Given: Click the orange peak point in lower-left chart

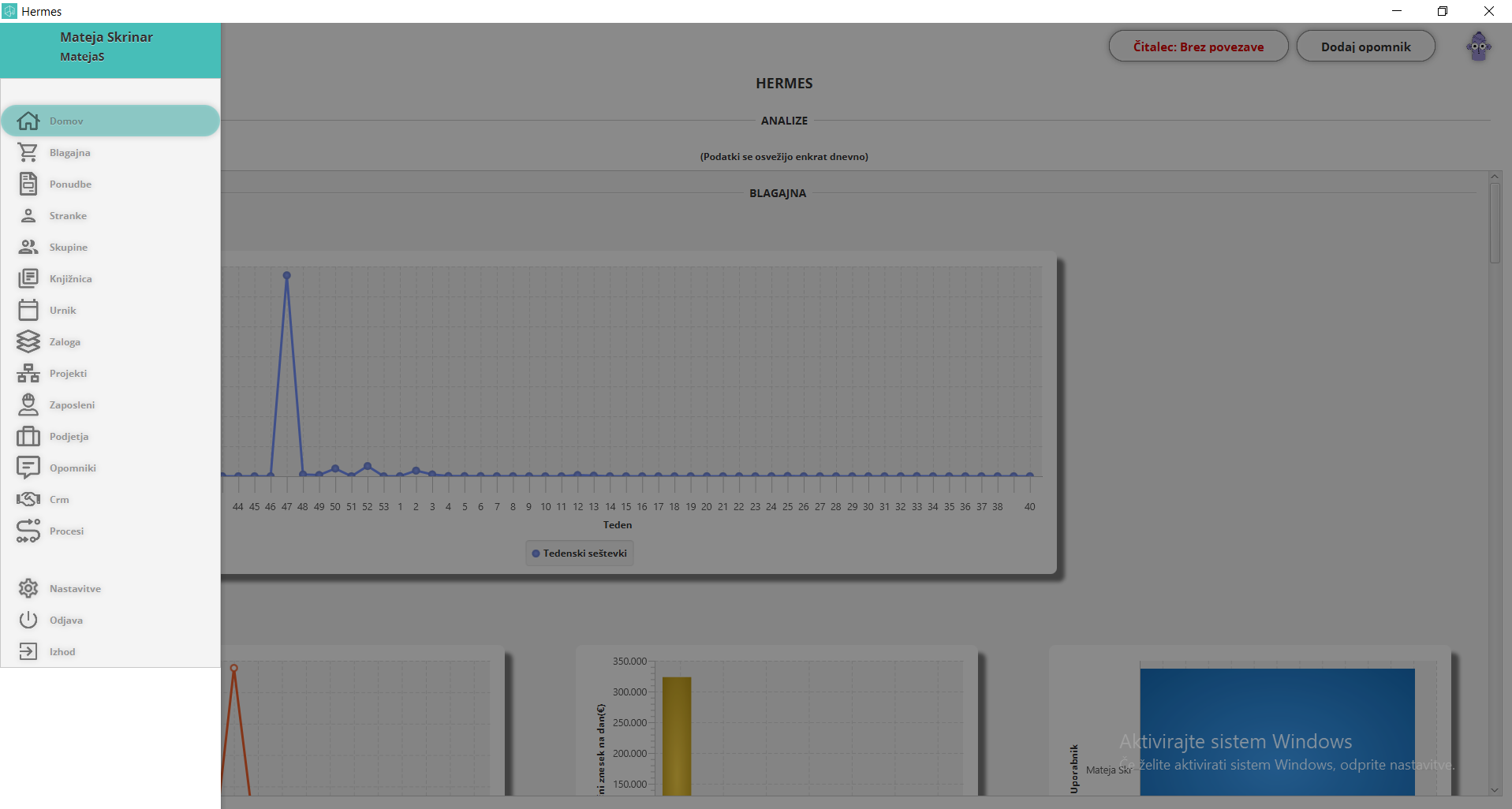Looking at the screenshot, I should 233,668.
